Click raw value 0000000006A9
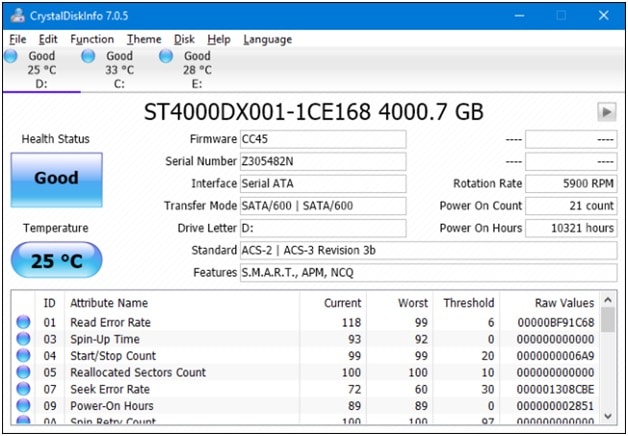The image size is (628, 436). click(x=556, y=356)
